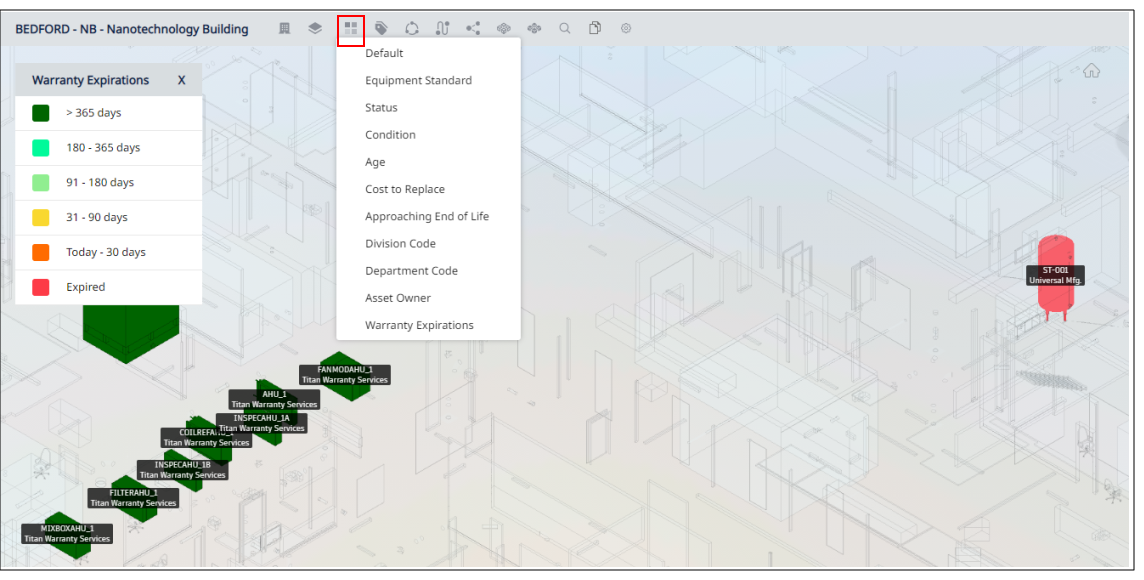
Task: Click the 'Today - 30 days' legend text
Action: tap(106, 252)
